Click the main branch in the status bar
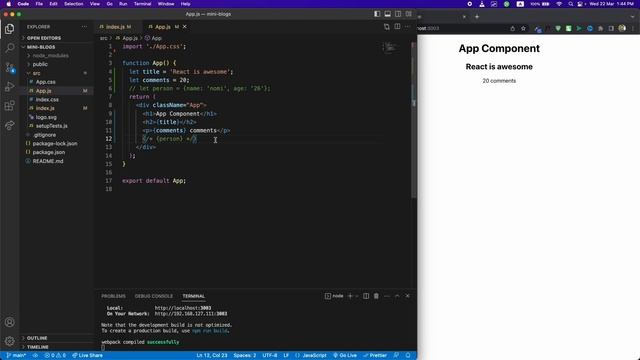Image resolution: width=640 pixels, height=360 pixels. (16, 356)
